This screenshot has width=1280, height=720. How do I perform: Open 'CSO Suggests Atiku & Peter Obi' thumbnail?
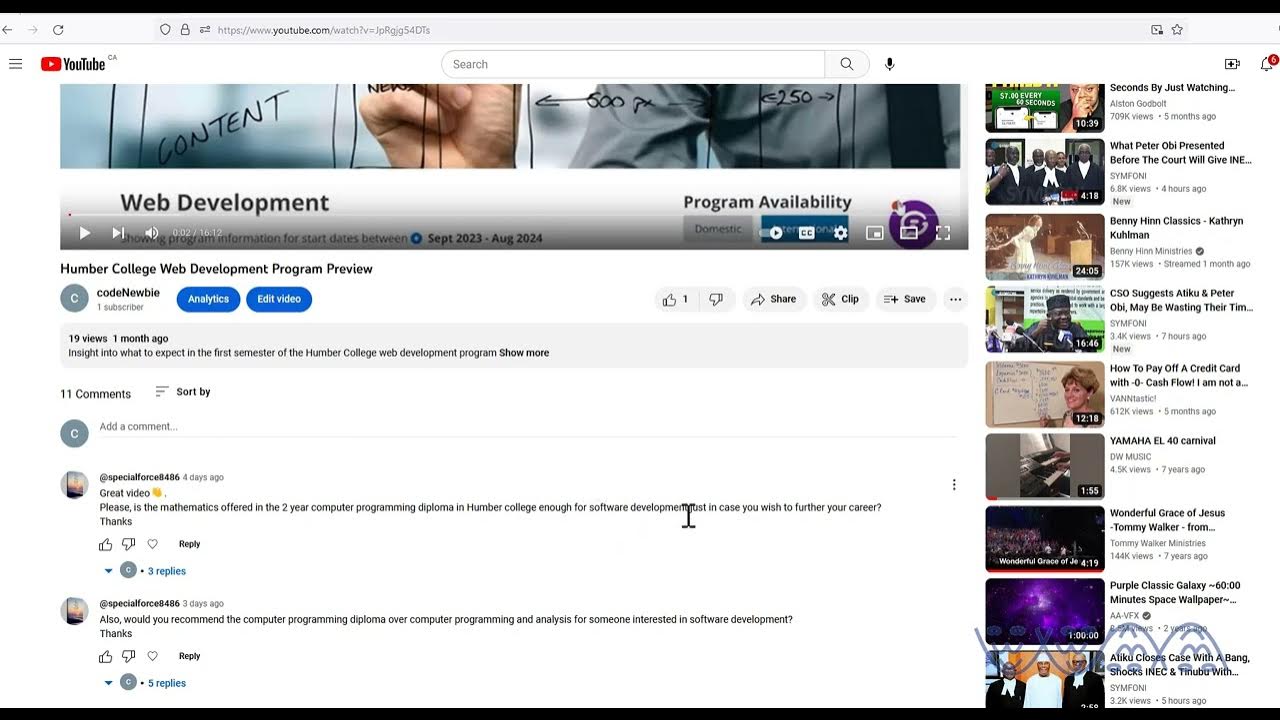[x=1045, y=320]
